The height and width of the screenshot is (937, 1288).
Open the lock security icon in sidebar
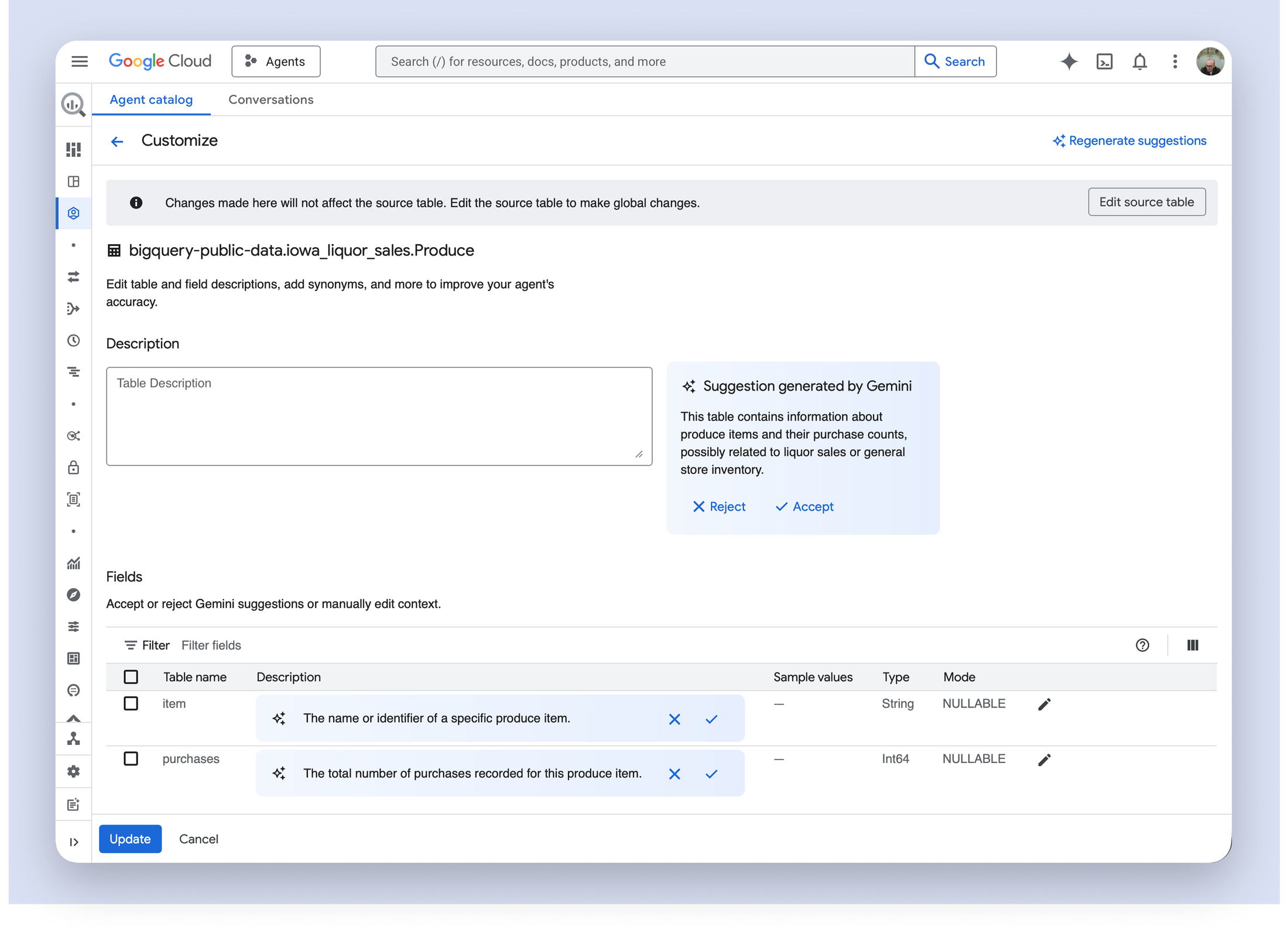coord(73,467)
